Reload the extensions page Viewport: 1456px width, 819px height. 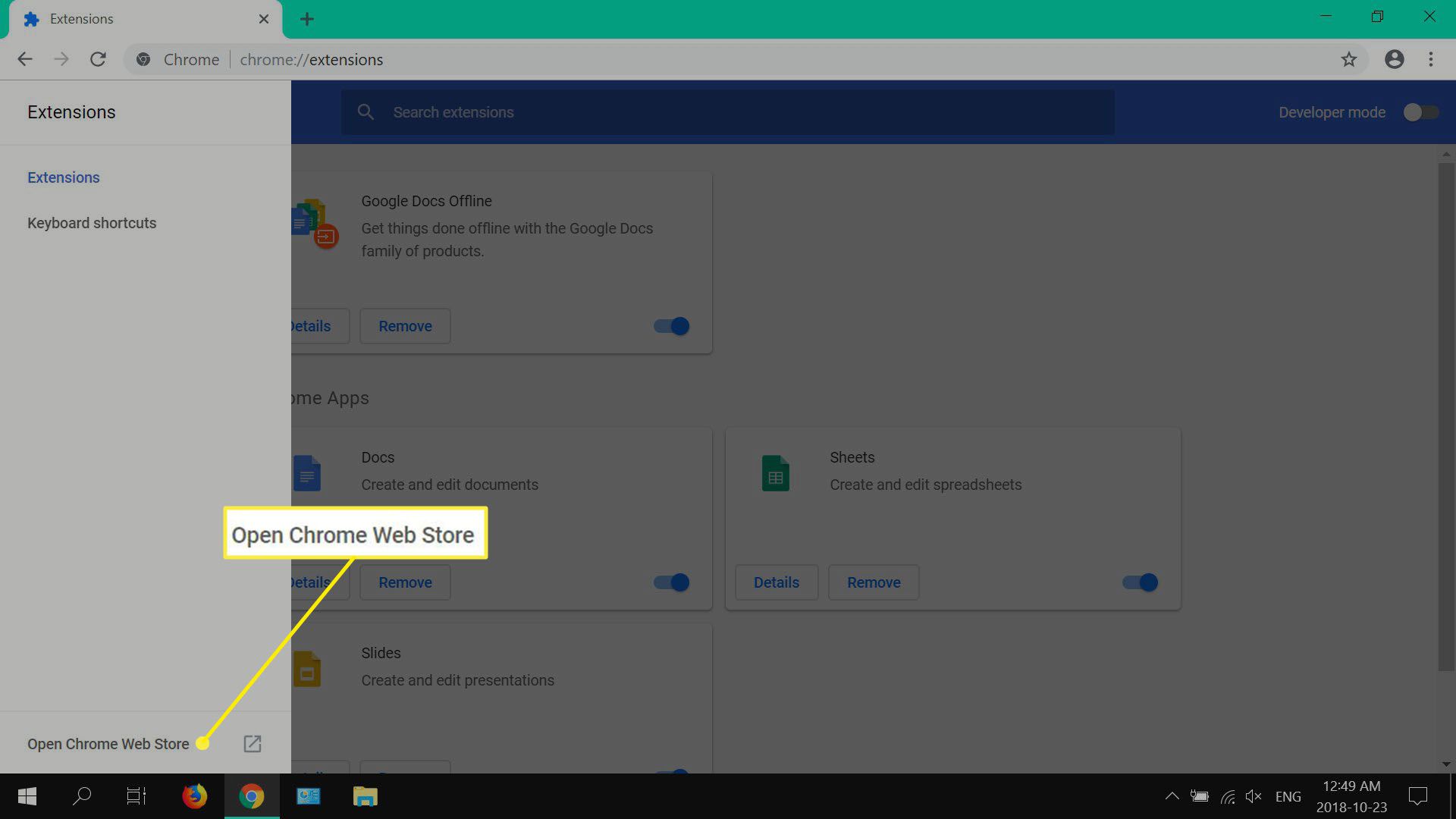[98, 59]
